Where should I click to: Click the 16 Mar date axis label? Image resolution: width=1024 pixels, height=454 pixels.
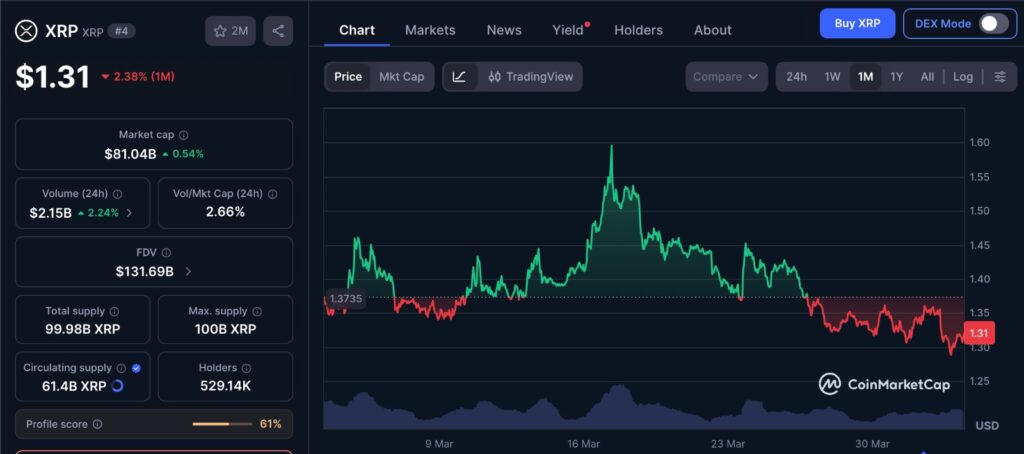pyautogui.click(x=584, y=444)
